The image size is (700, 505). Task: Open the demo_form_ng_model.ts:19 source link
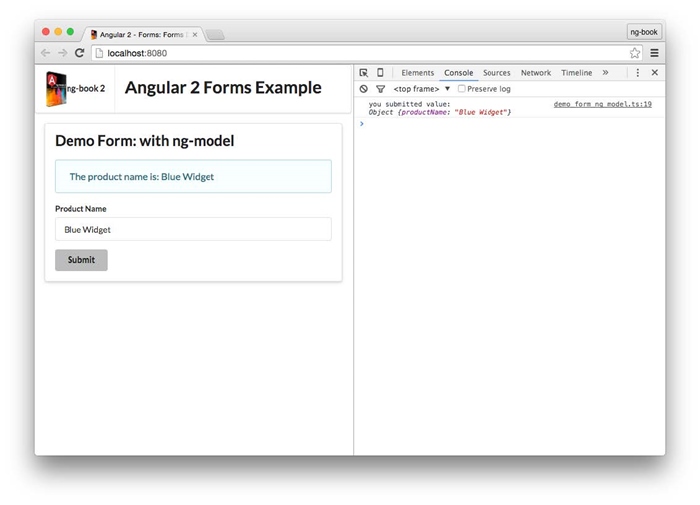(602, 104)
